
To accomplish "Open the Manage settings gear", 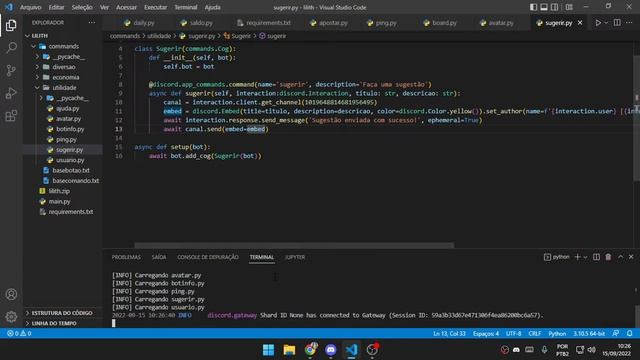I will coord(11,316).
